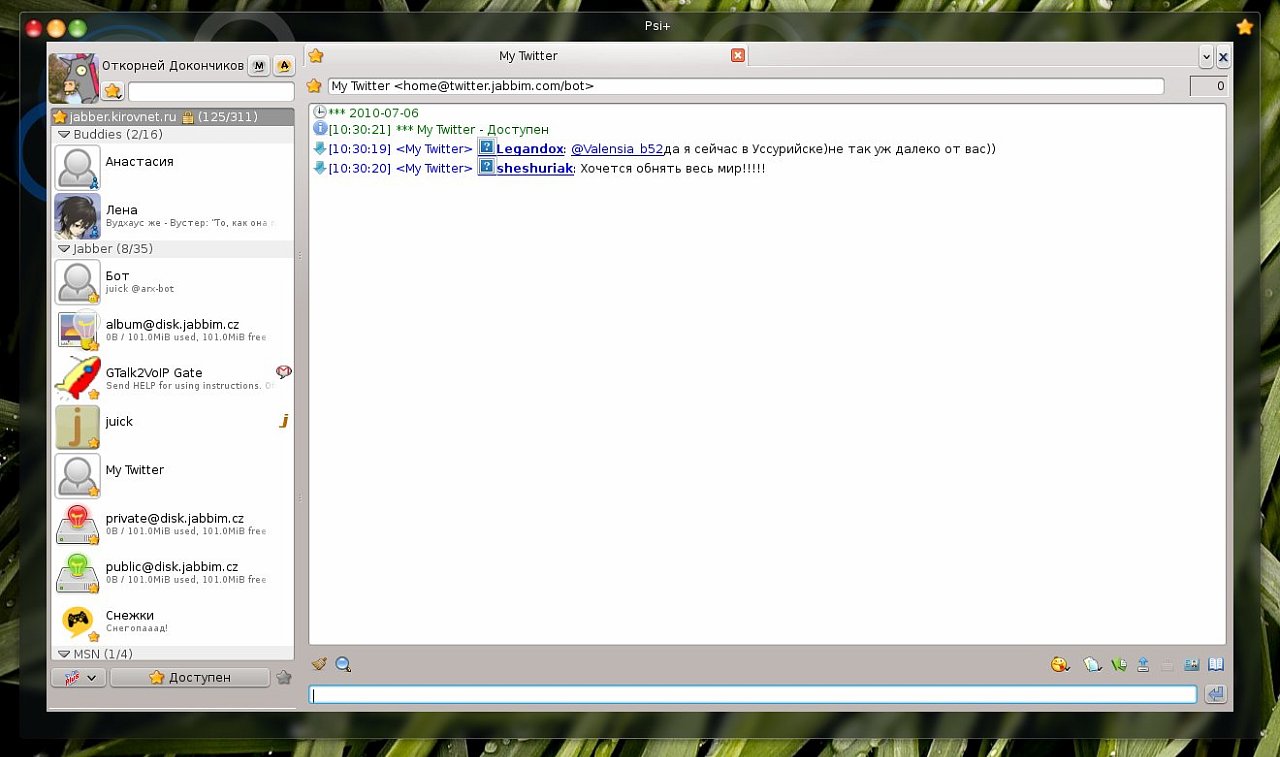Open message history book icon

[1215, 664]
